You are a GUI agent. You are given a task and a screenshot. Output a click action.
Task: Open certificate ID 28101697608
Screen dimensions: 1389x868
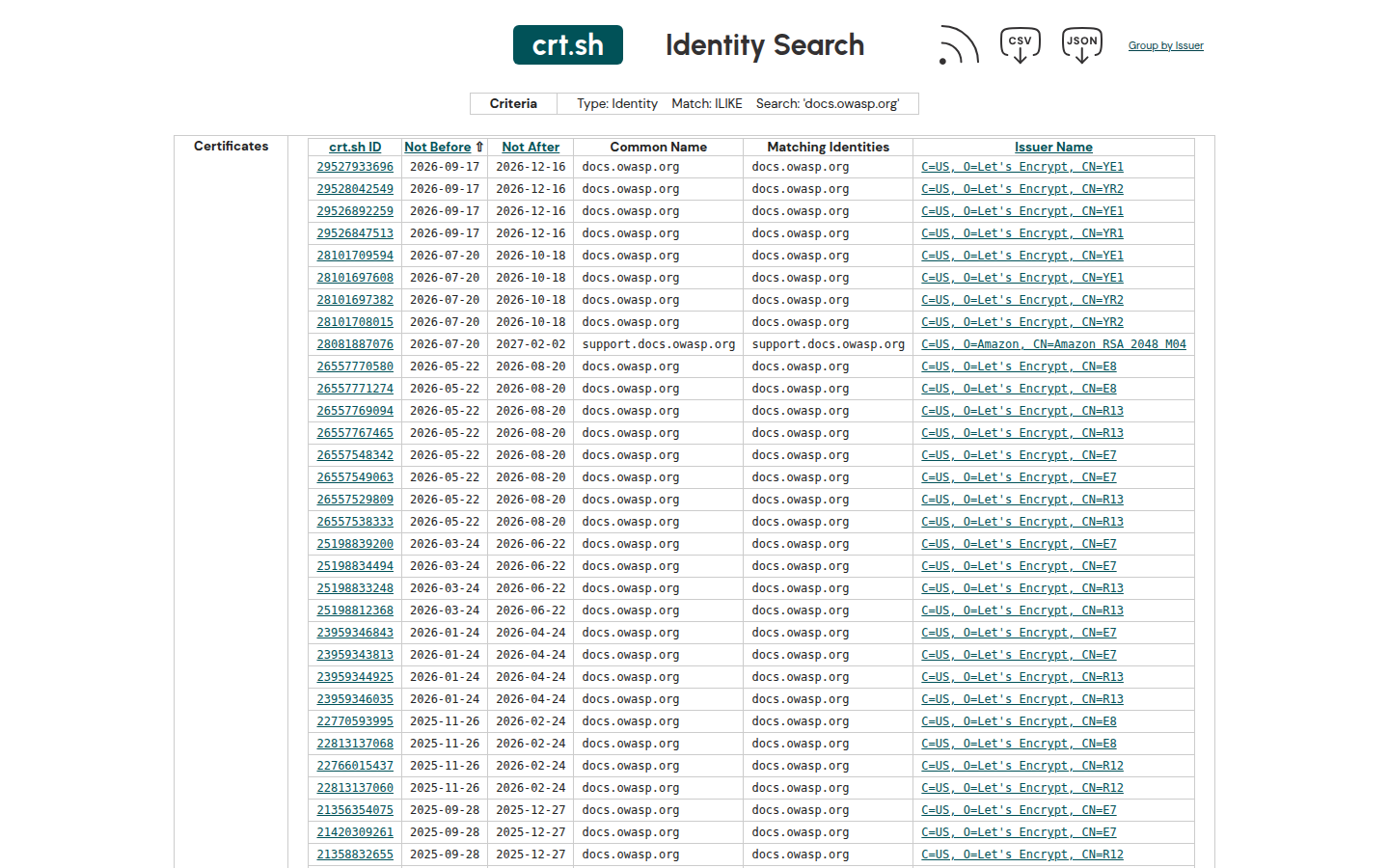pyautogui.click(x=355, y=278)
